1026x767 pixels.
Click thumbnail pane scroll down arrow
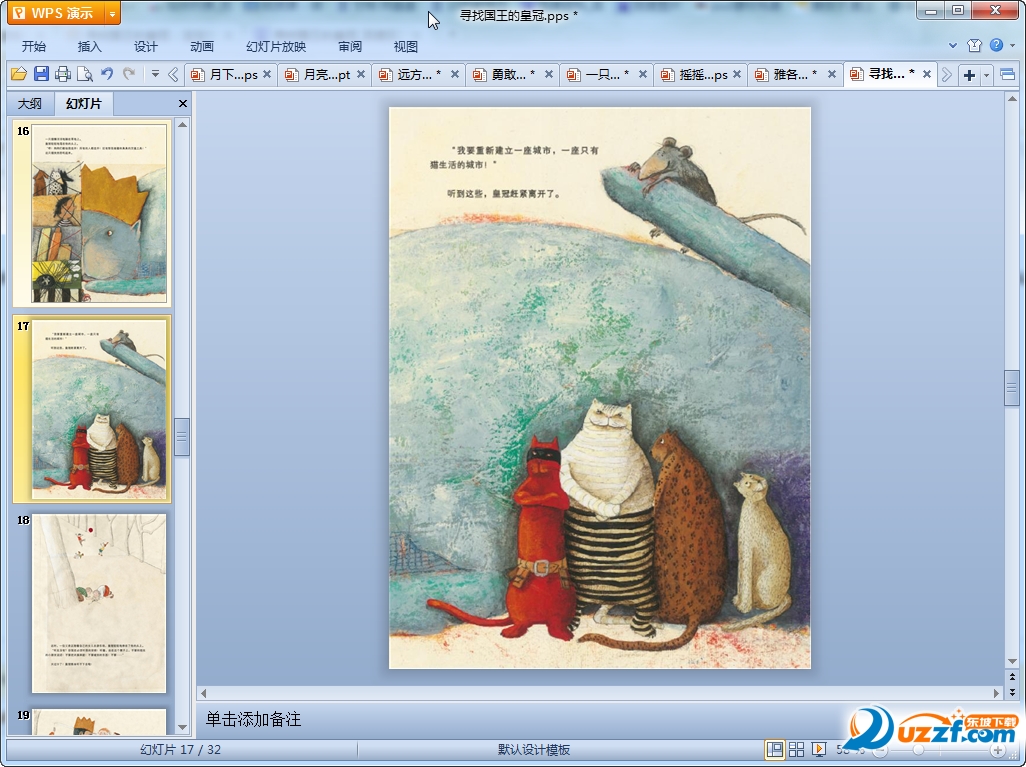point(183,727)
